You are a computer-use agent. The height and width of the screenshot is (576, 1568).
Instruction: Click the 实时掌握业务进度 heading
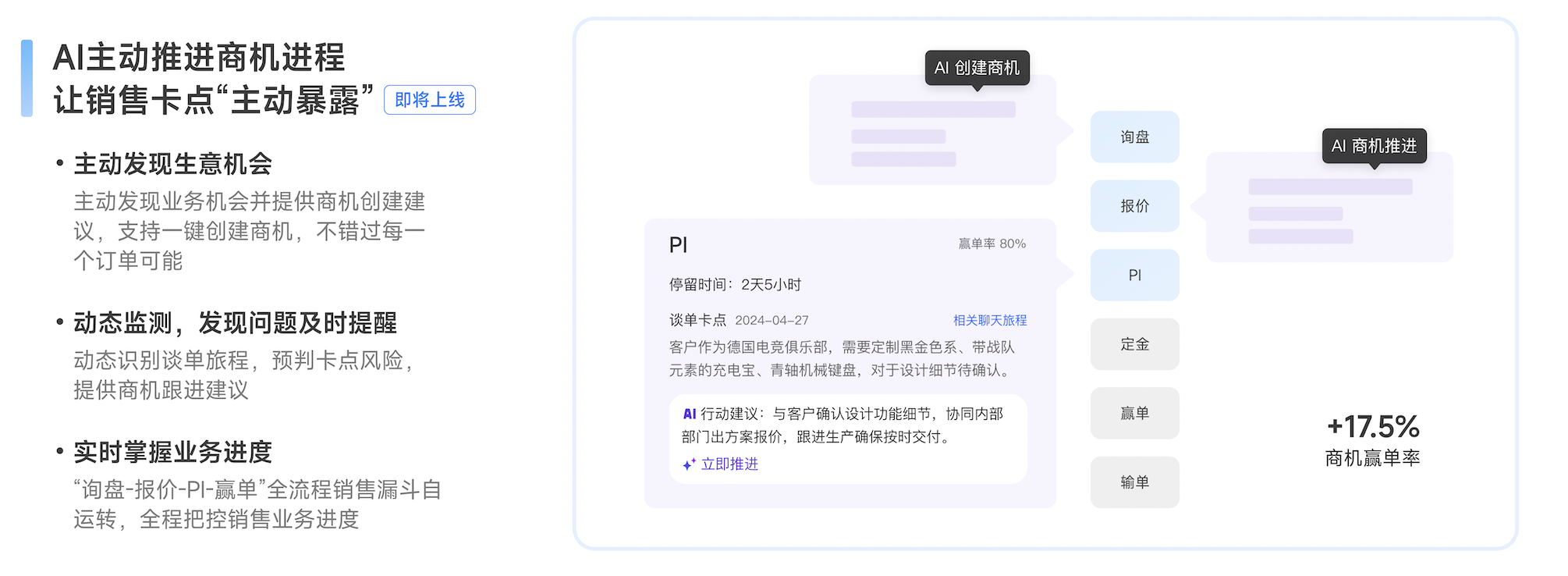[x=172, y=452]
